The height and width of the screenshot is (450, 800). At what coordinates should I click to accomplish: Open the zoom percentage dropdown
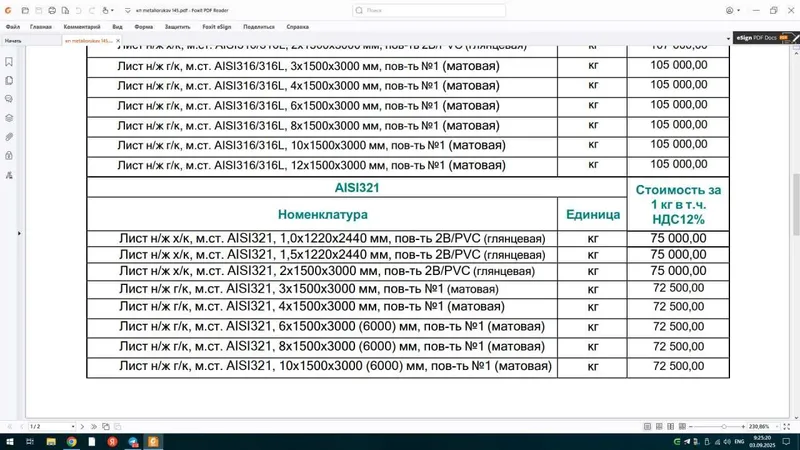click(777, 427)
